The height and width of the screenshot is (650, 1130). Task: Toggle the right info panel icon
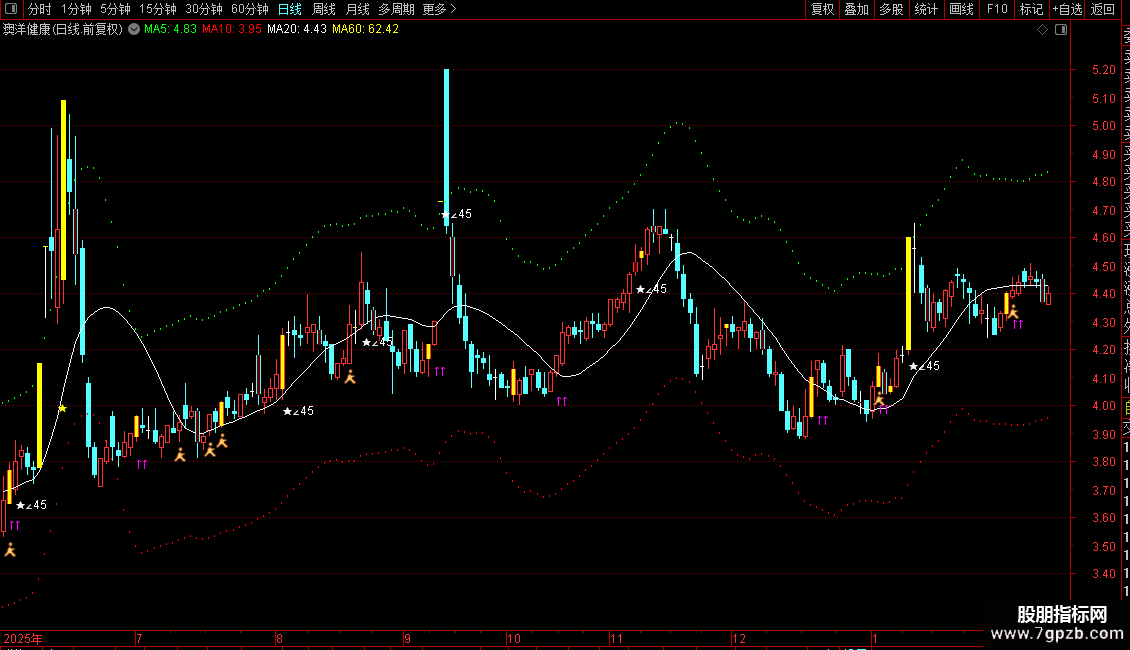1061,30
